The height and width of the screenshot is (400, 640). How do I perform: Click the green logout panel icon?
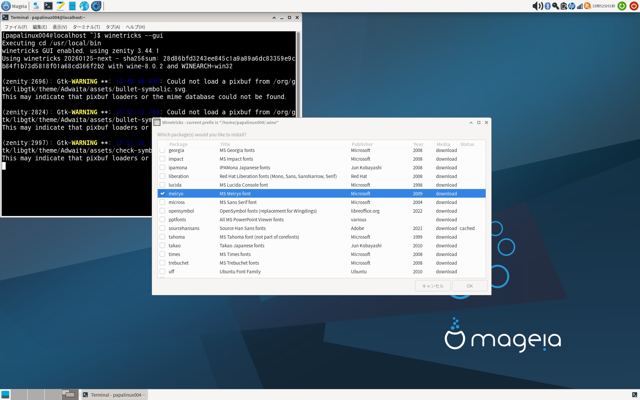[x=621, y=6]
